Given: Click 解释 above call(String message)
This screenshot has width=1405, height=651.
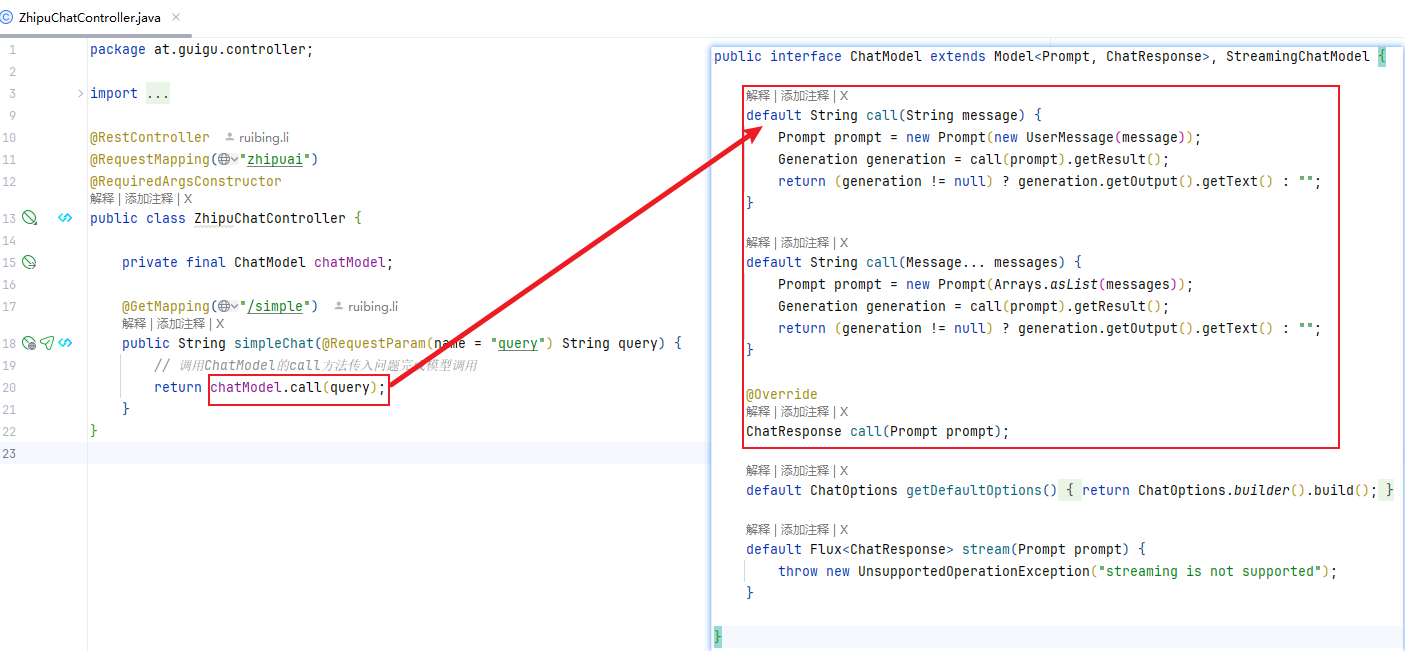Looking at the screenshot, I should click(758, 96).
